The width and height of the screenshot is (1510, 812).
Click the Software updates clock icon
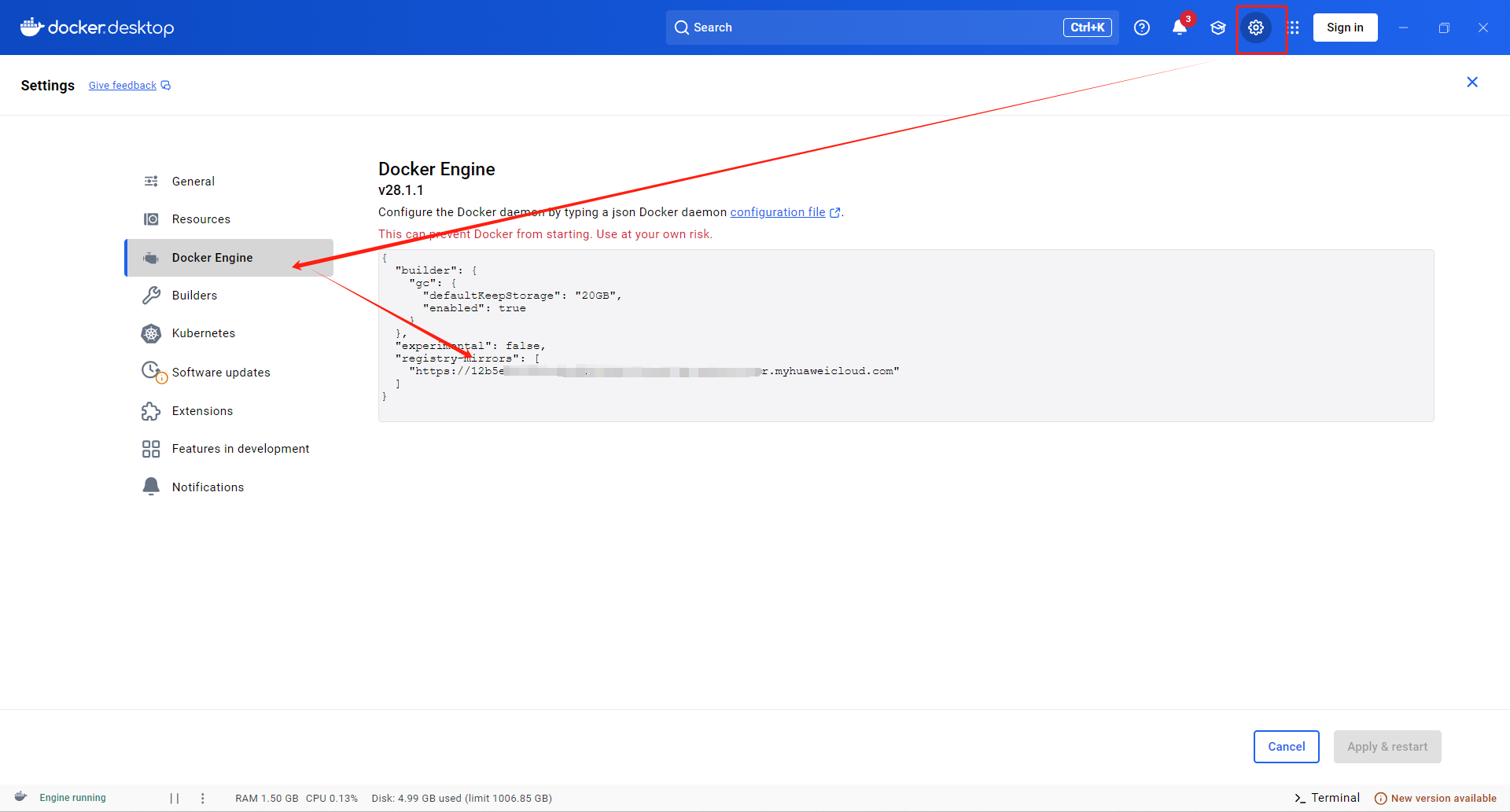coord(153,372)
